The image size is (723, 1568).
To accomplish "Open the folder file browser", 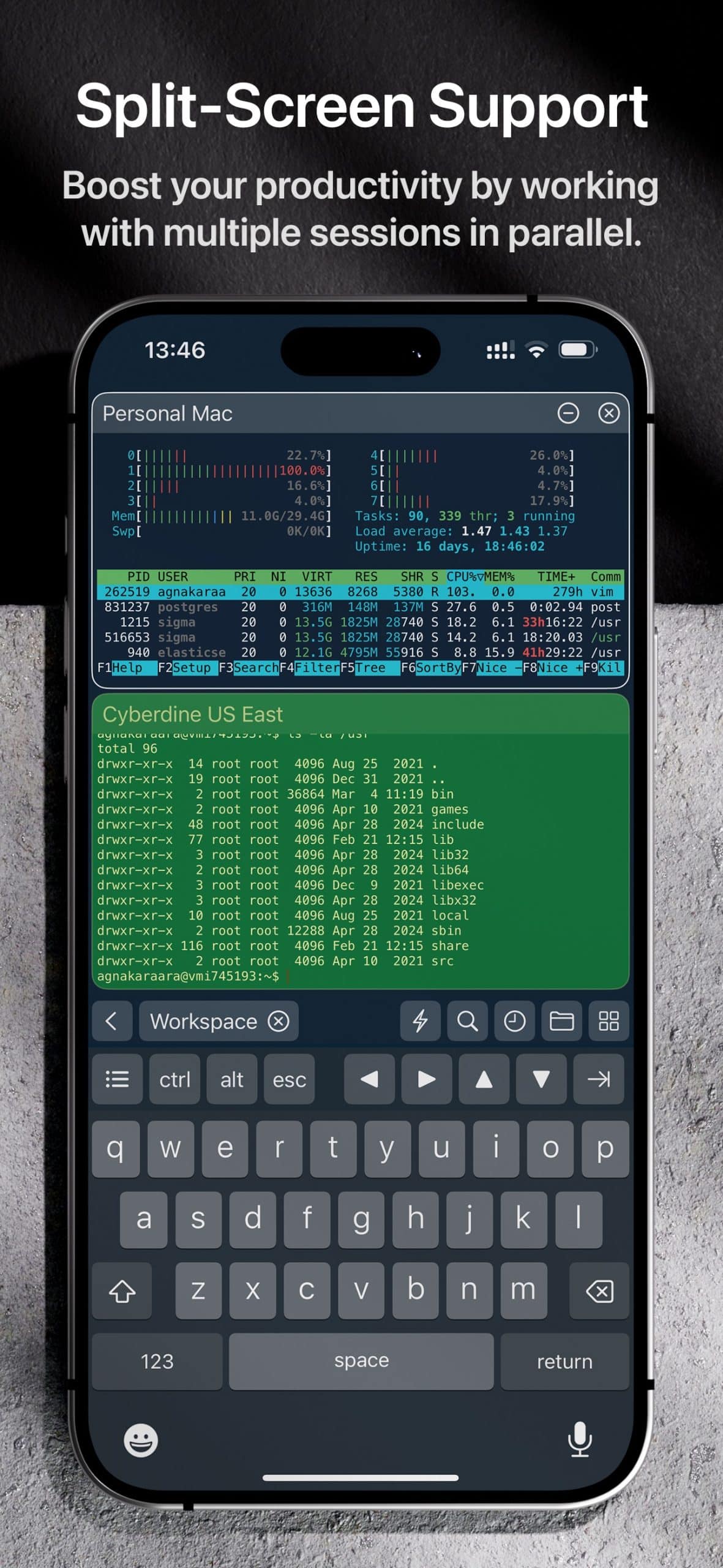I will pyautogui.click(x=561, y=1021).
